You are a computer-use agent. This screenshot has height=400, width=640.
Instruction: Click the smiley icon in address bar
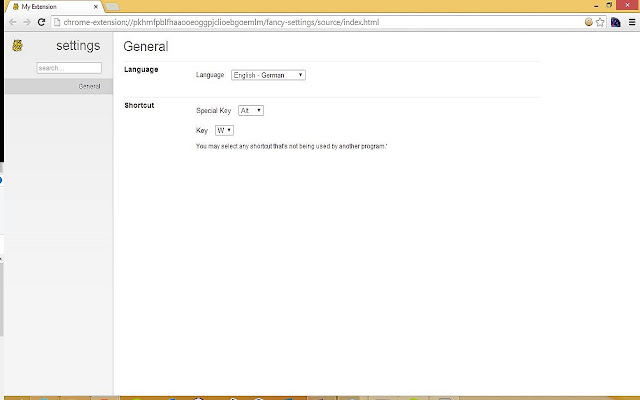[589, 22]
